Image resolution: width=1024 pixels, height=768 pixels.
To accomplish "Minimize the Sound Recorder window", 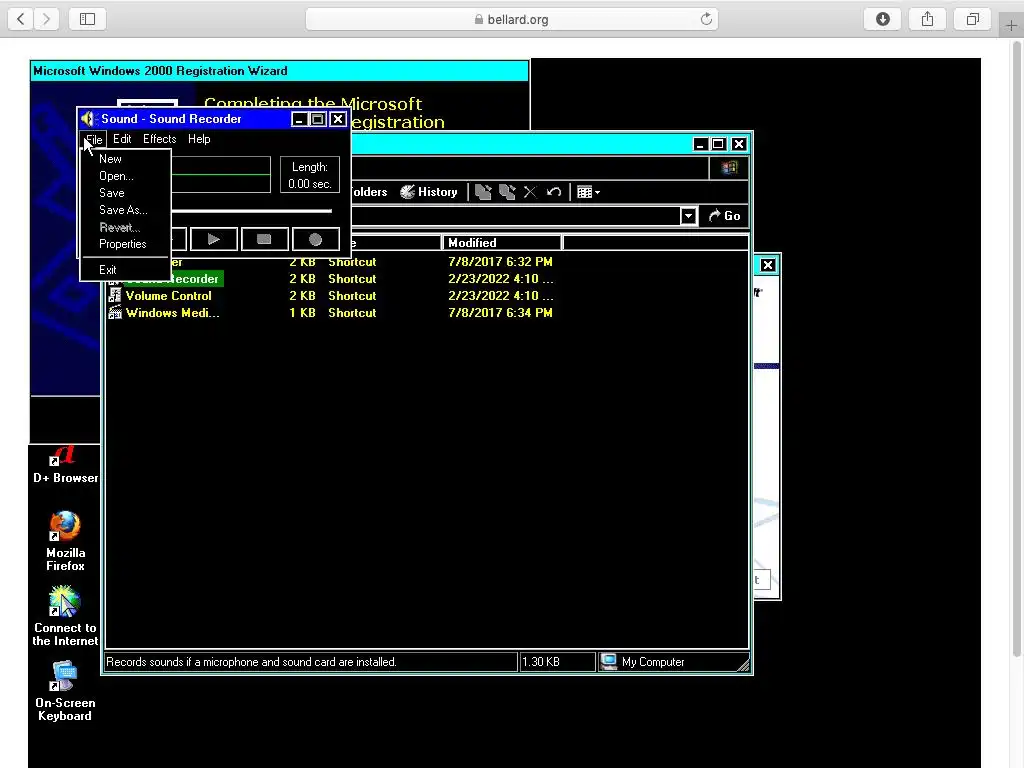I will coord(299,119).
